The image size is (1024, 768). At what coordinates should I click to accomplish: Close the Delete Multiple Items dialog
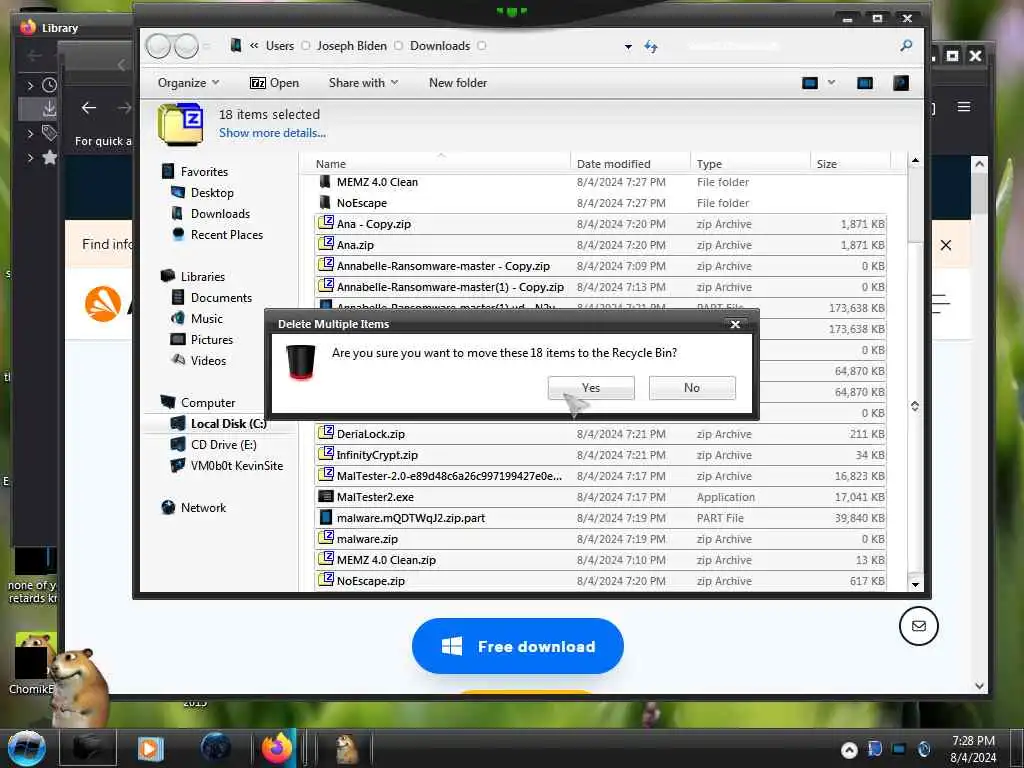pyautogui.click(x=735, y=324)
